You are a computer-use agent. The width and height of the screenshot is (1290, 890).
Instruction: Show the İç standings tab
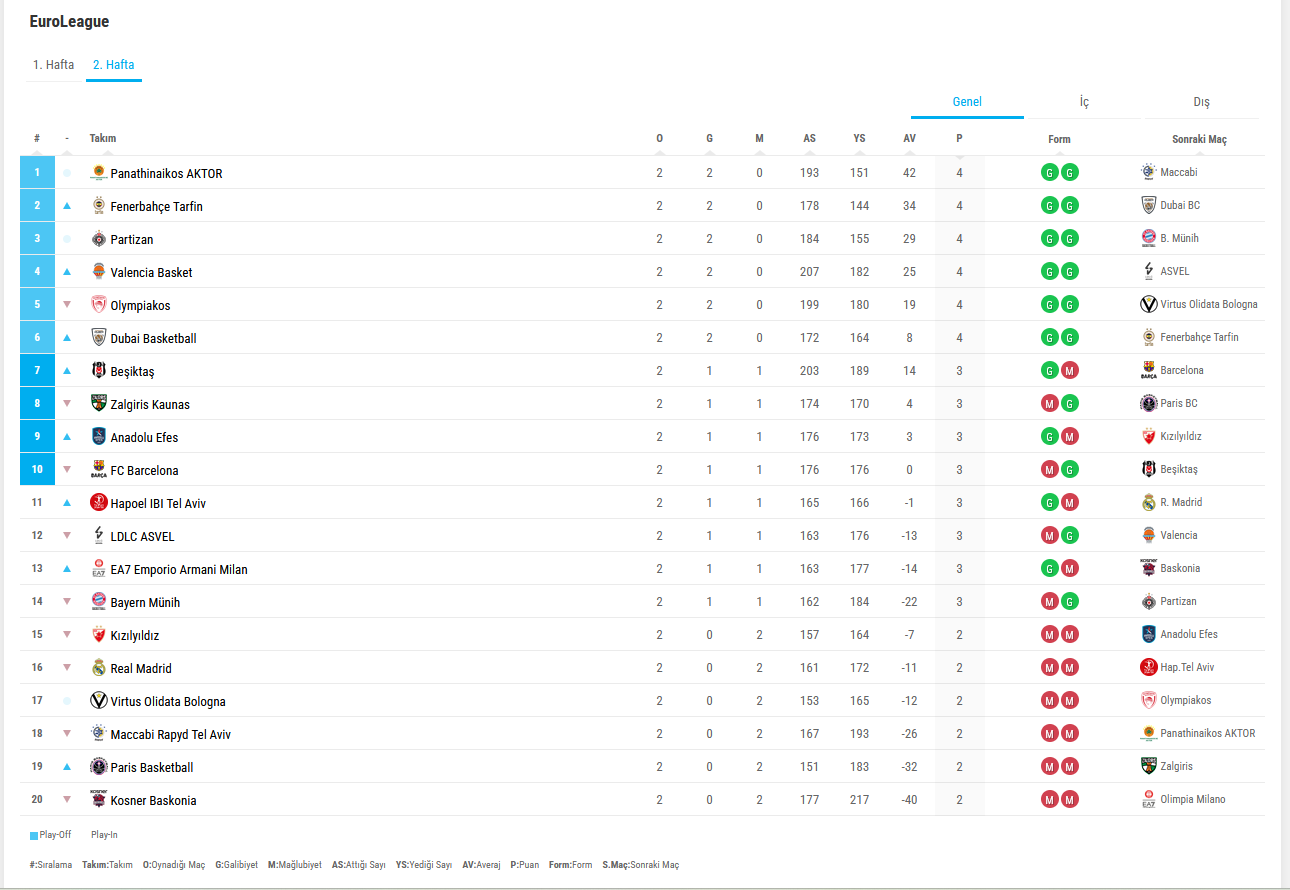[1084, 102]
